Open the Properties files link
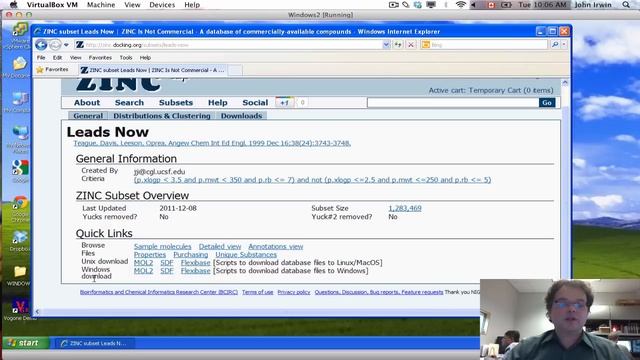This screenshot has height=360, width=640. coord(150,255)
